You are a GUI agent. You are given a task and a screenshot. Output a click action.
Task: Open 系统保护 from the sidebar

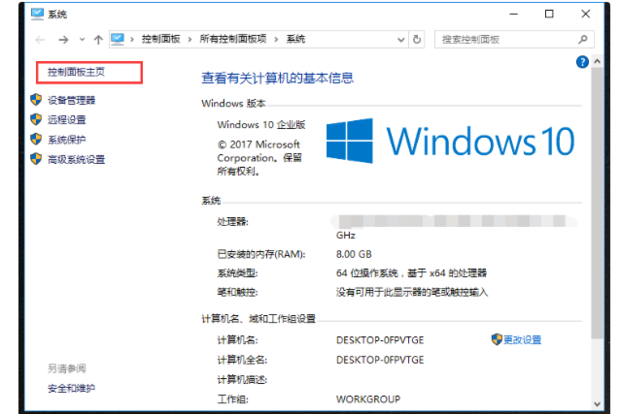tap(67, 140)
